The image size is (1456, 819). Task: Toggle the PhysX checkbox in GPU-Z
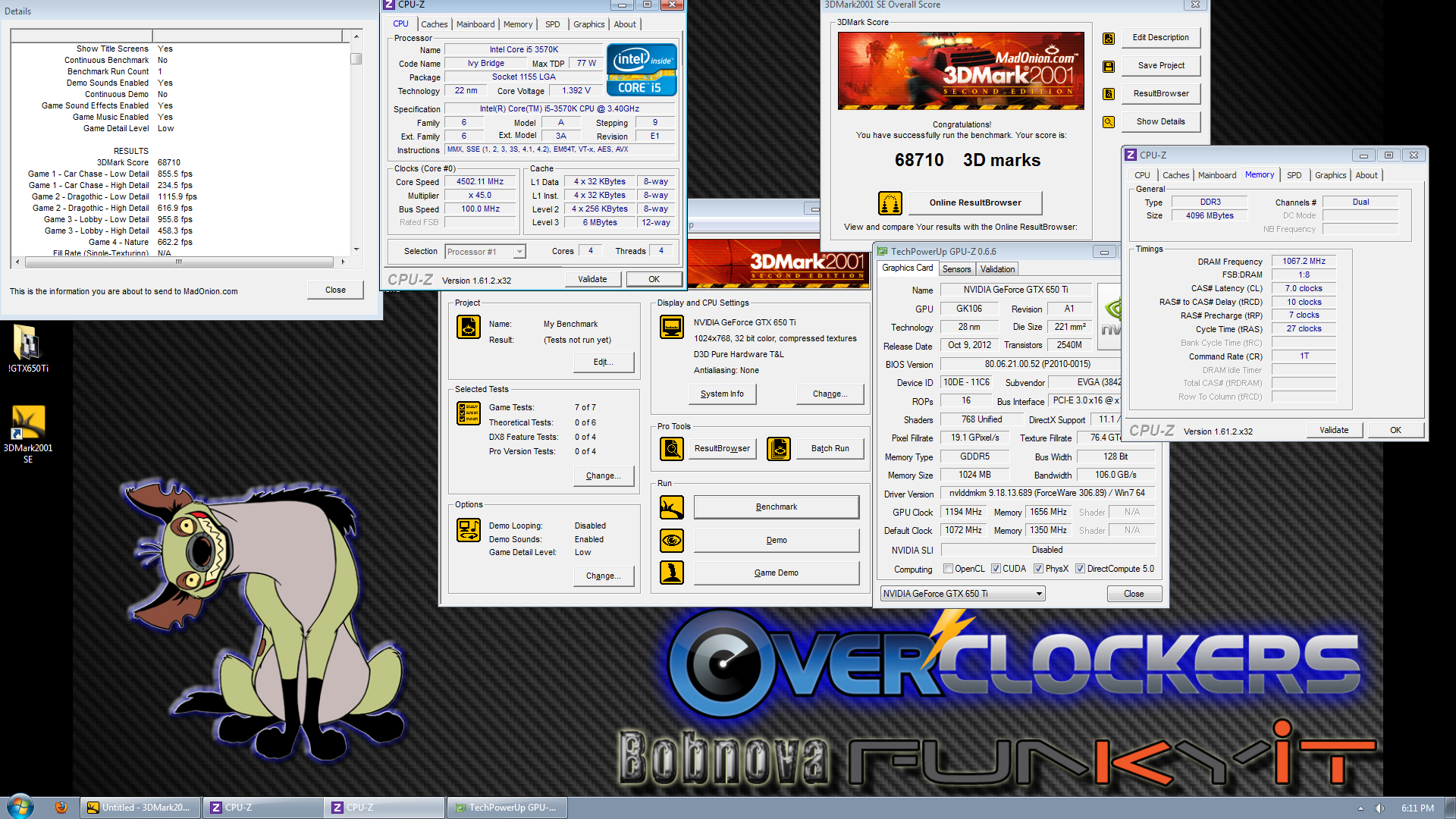click(x=1038, y=569)
